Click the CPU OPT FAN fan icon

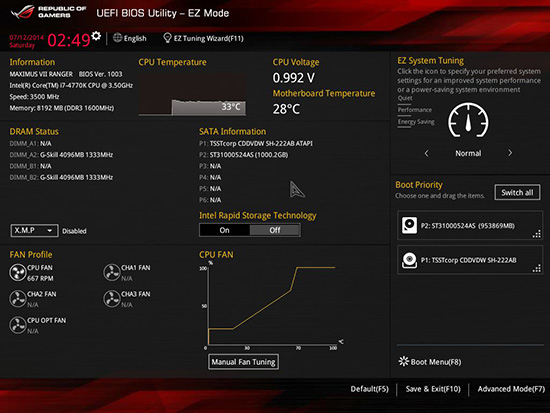(x=18, y=325)
